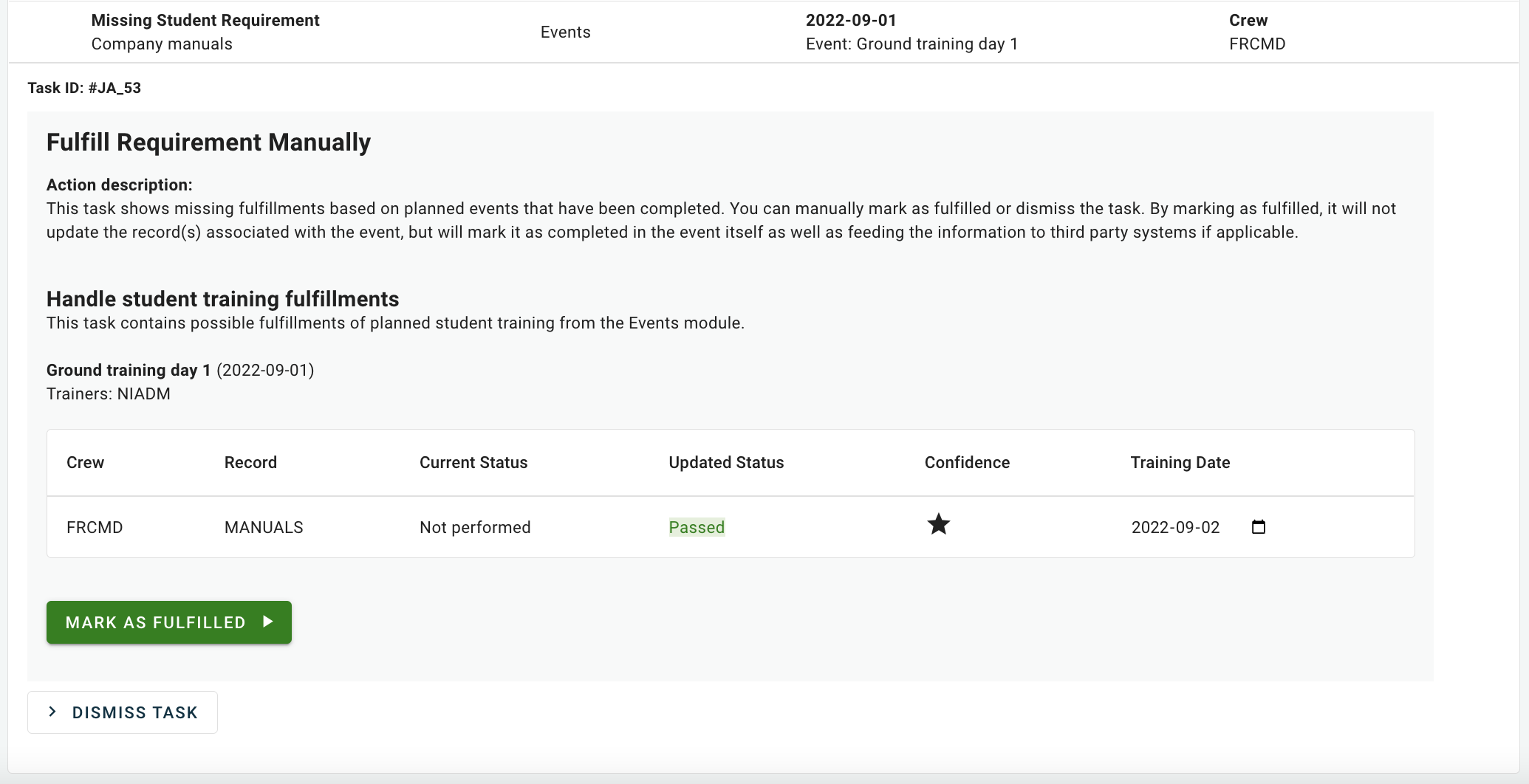Click the Current Status column header
The height and width of the screenshot is (784, 1529).
click(473, 462)
